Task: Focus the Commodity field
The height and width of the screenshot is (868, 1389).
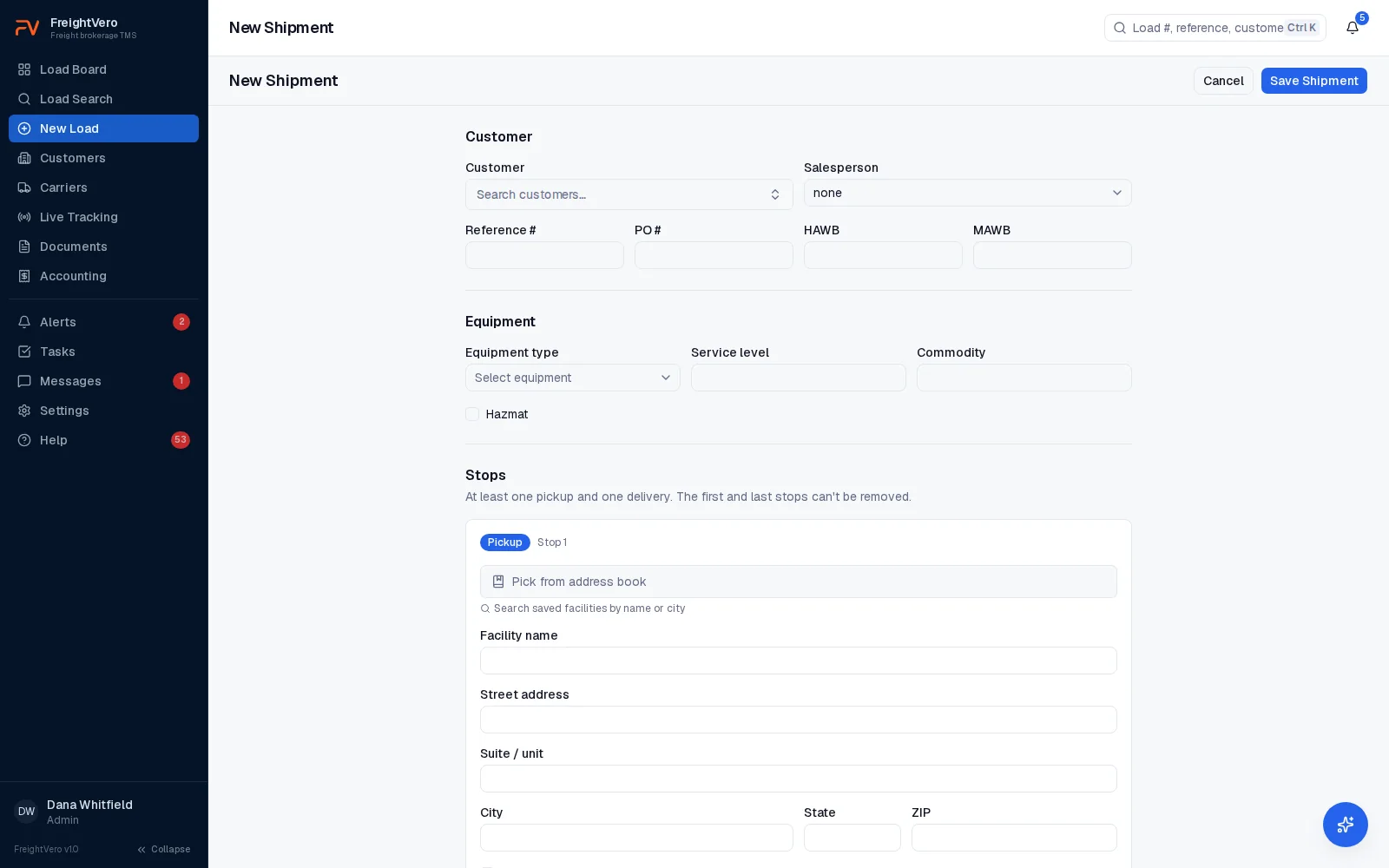Action: (x=1024, y=378)
